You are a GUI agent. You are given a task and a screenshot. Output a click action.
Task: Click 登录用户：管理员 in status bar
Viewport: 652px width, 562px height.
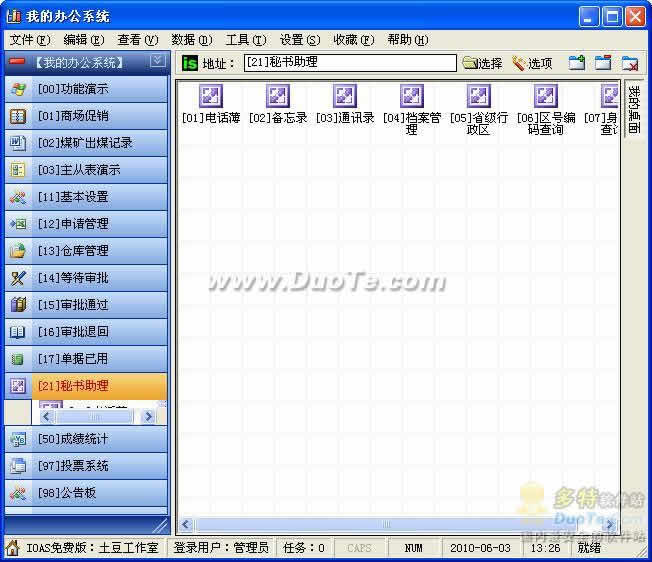coord(221,548)
